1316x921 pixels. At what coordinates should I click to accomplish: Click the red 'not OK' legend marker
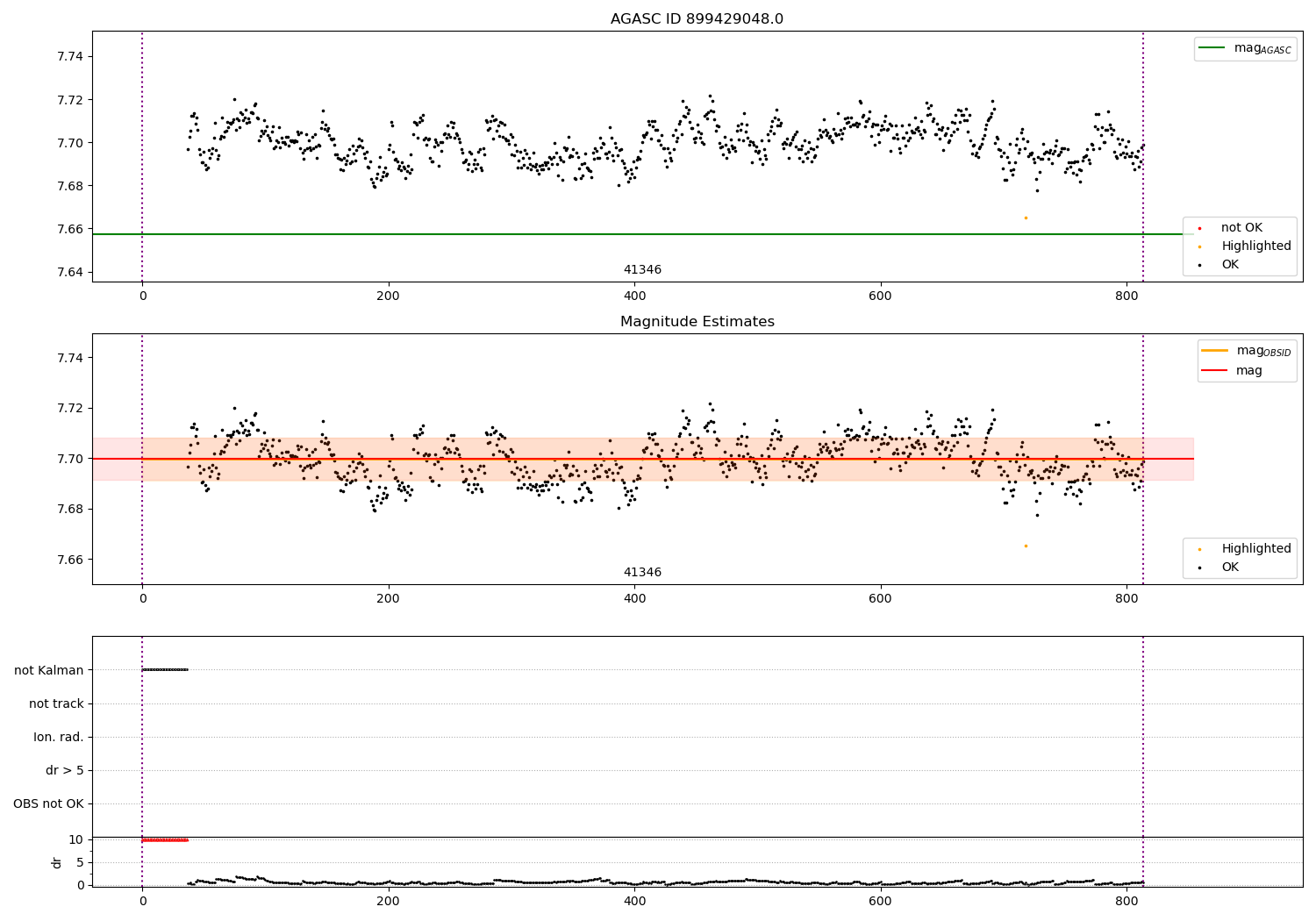tap(1199, 228)
